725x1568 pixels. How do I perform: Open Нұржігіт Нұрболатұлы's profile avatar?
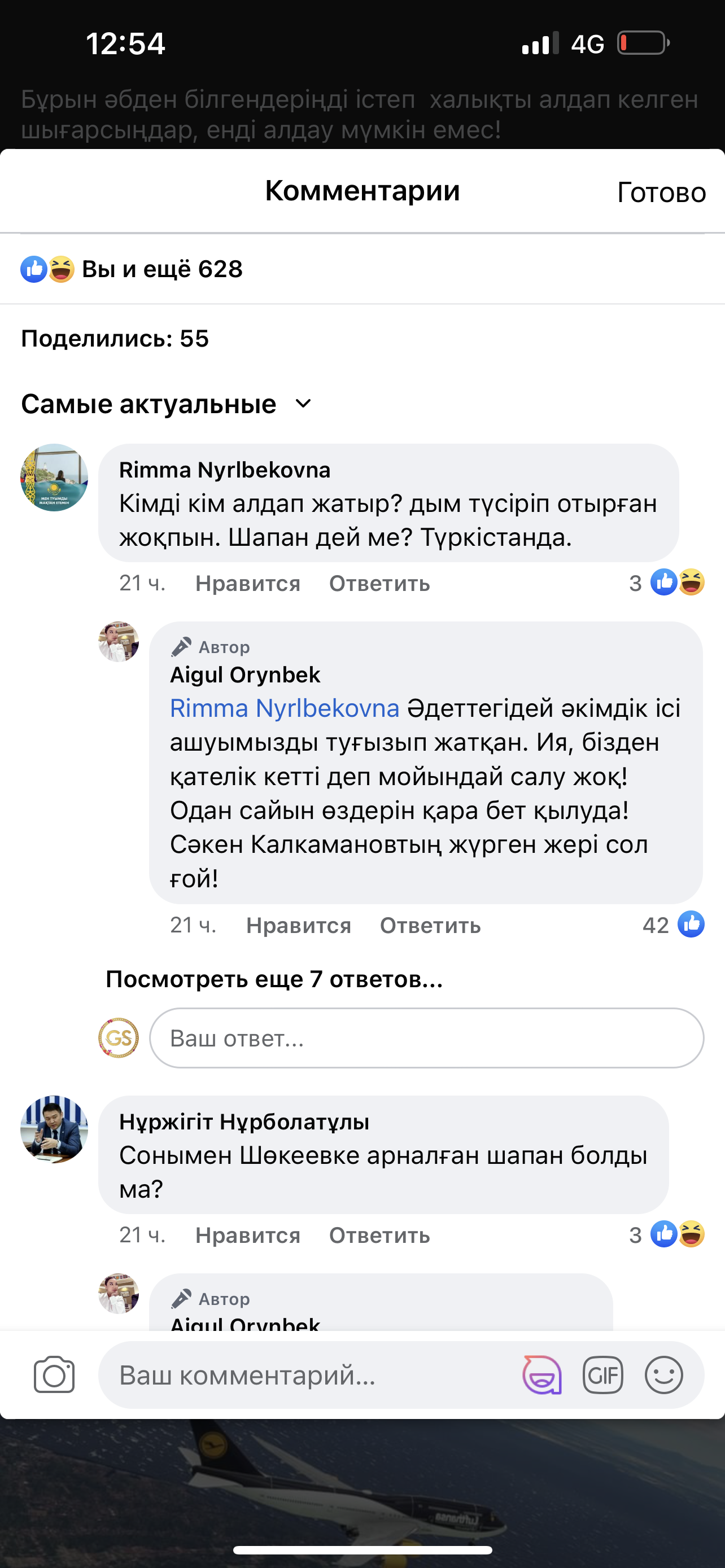pyautogui.click(x=54, y=1129)
